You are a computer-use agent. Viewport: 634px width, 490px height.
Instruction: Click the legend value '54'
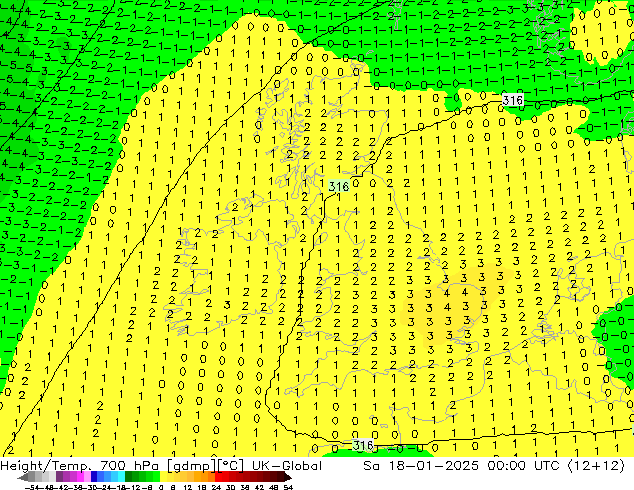pos(289,488)
